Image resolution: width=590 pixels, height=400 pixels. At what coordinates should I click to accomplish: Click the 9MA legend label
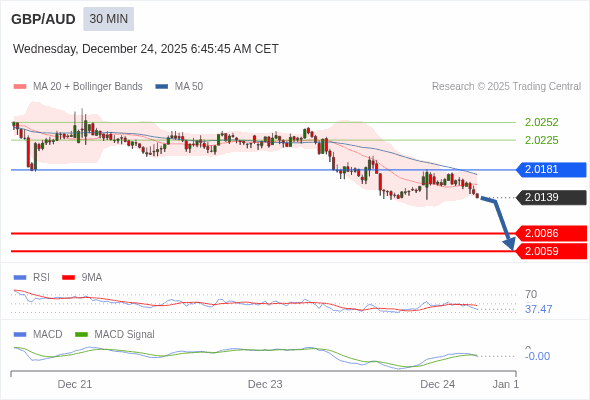[92, 278]
